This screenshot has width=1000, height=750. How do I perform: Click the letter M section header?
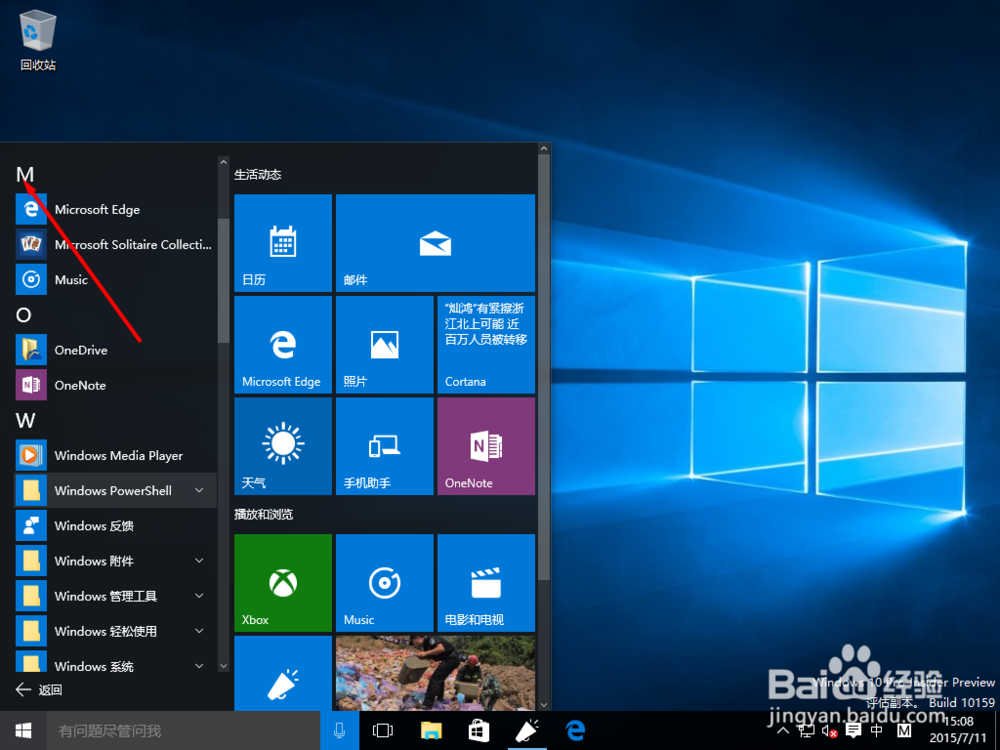(x=25, y=174)
